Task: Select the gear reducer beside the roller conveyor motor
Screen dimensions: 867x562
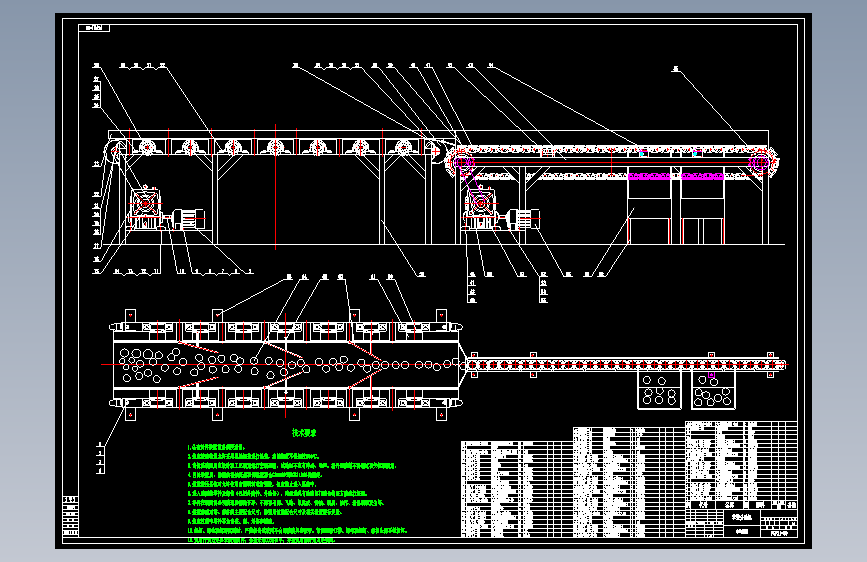Action: tap(145, 209)
